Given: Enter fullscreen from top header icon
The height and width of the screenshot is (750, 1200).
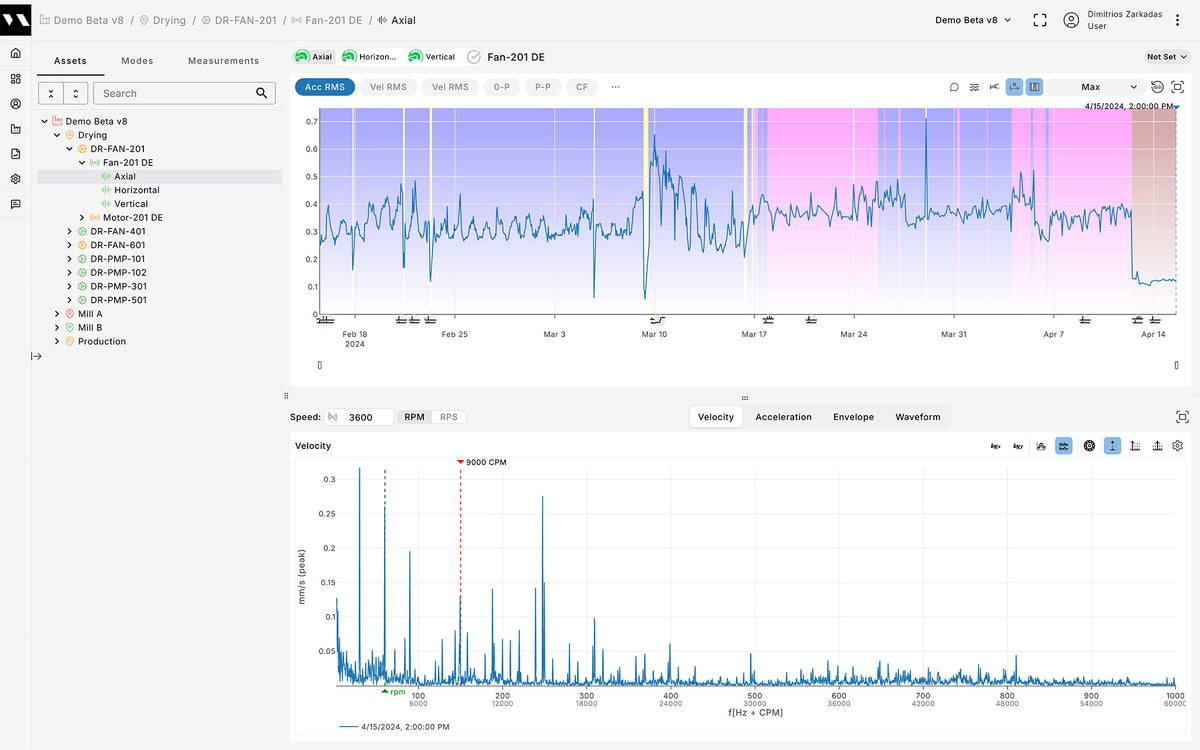Looking at the screenshot, I should (1040, 20).
